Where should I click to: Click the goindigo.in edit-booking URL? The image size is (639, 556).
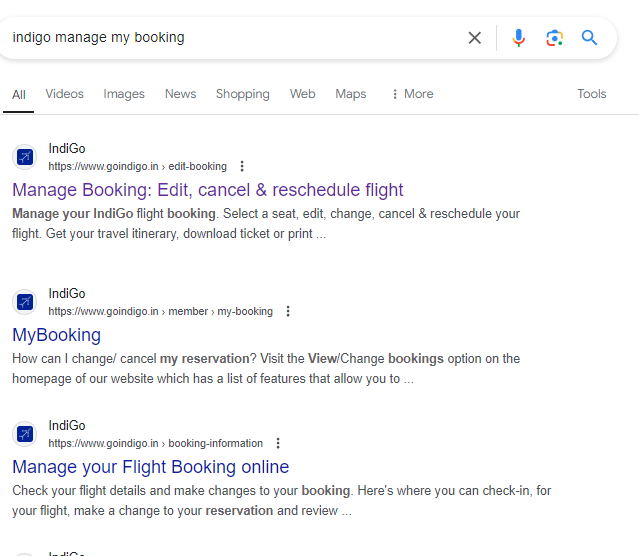click(137, 166)
